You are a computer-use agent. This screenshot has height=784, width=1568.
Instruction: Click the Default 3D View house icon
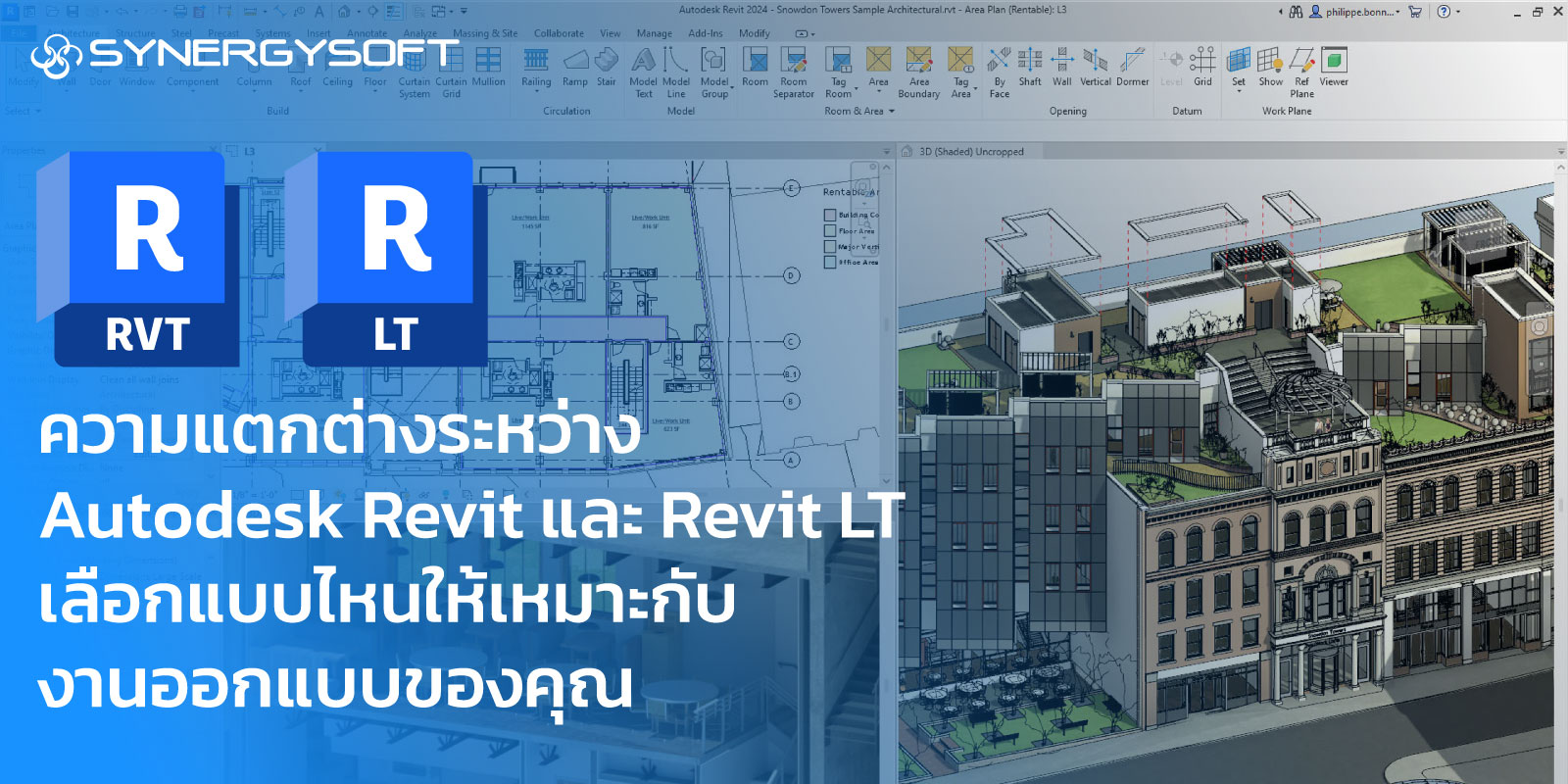point(344,12)
